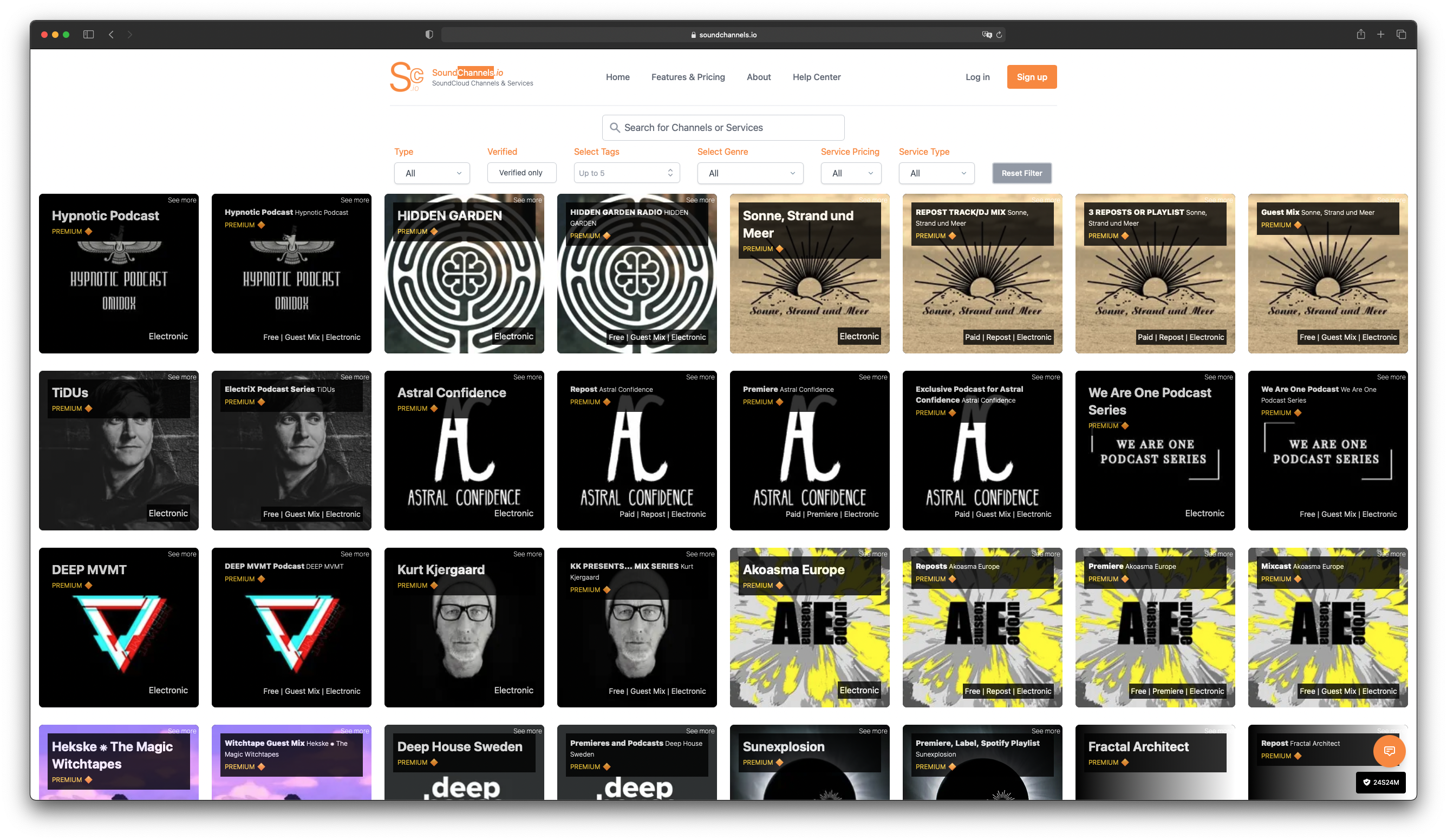This screenshot has height=840, width=1447.
Task: Expand the Service Type dropdown
Action: [936, 173]
